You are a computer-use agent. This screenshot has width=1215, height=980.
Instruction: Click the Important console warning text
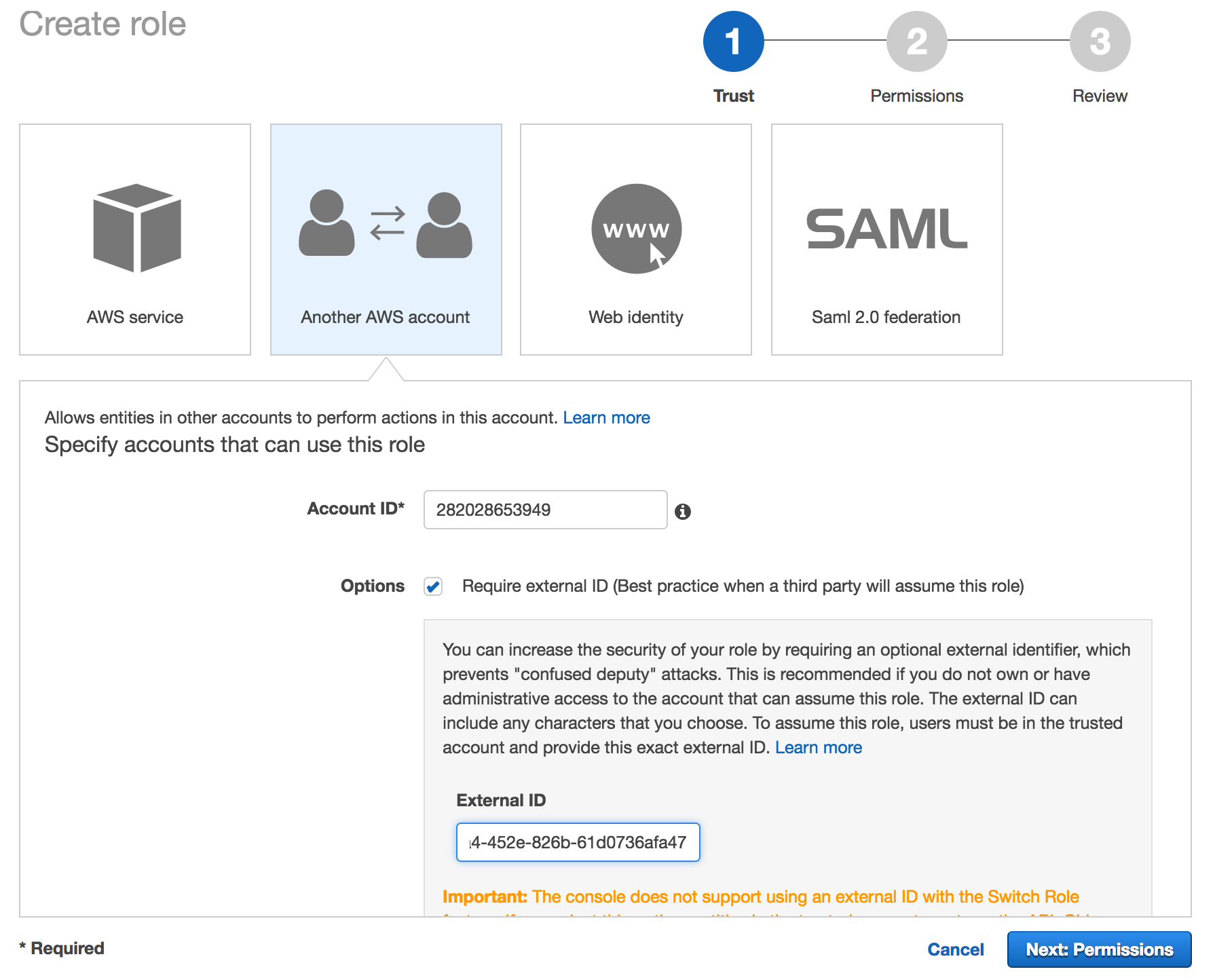(761, 897)
